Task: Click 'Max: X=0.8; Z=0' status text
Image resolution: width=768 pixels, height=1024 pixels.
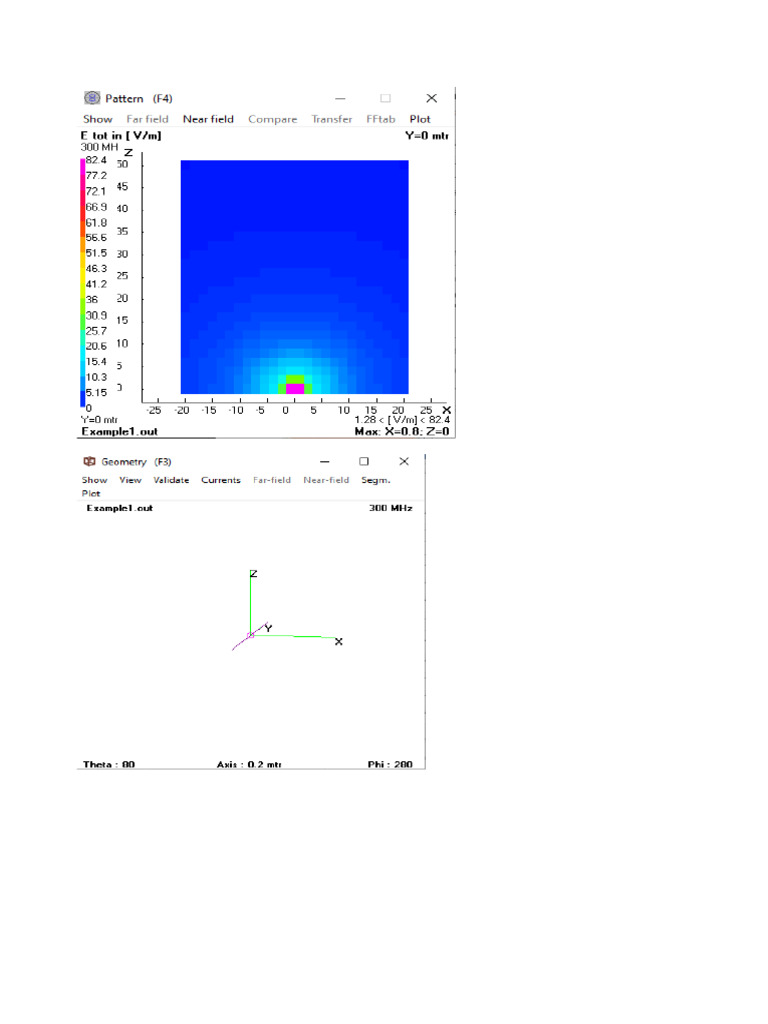Action: pos(402,431)
